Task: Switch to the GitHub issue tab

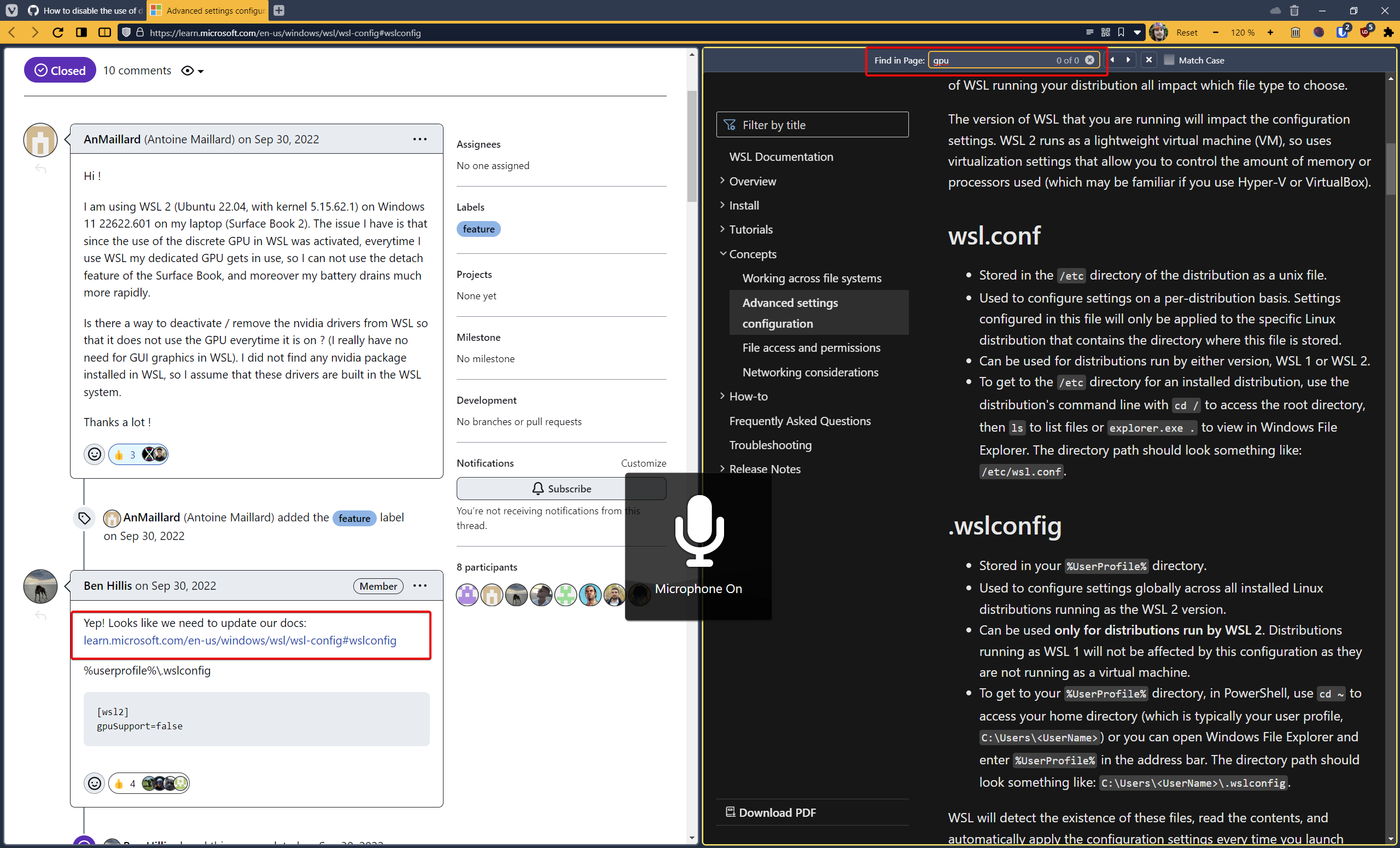Action: pos(85,10)
